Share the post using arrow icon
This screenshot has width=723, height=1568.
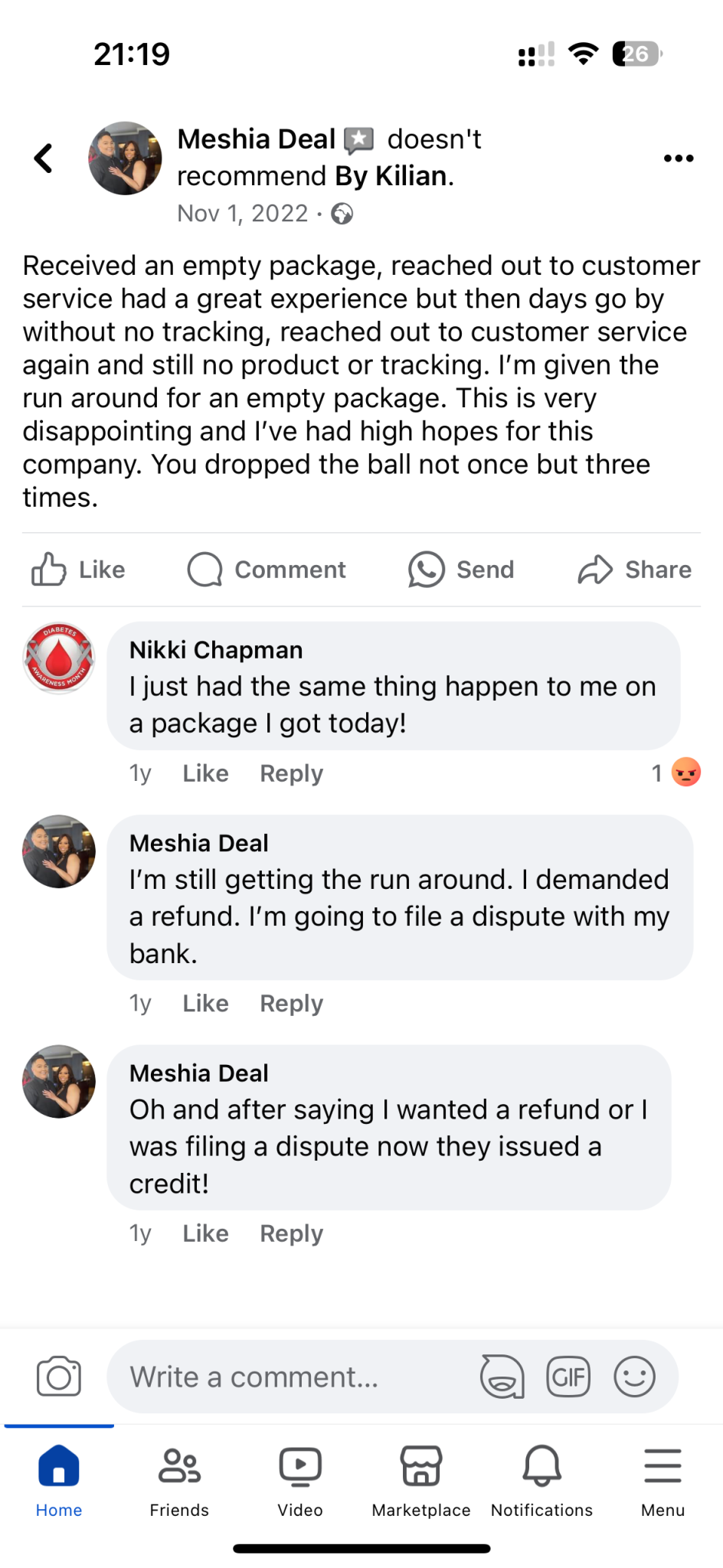pos(595,570)
